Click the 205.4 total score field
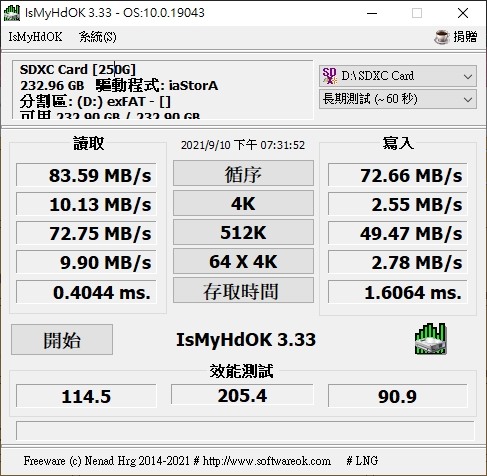The height and width of the screenshot is (476, 487). (242, 395)
